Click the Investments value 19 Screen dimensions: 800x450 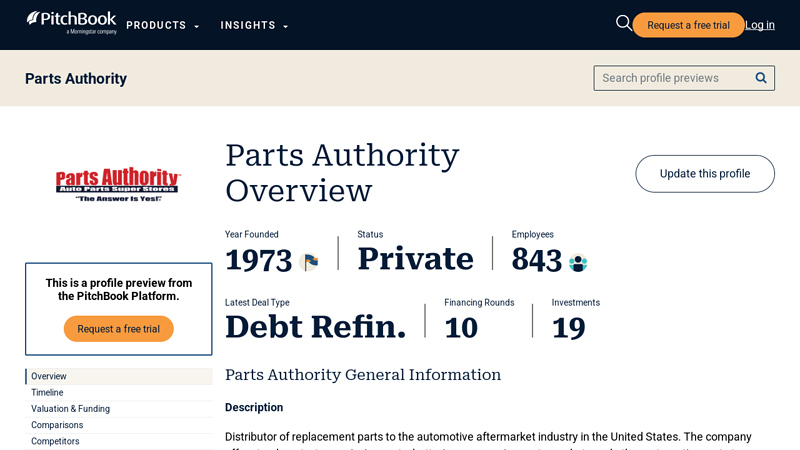click(x=568, y=328)
